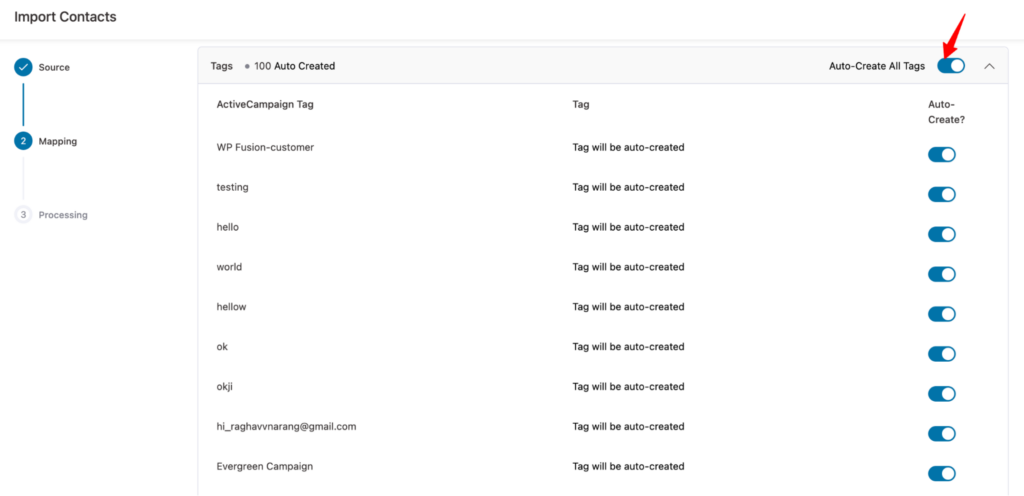Screen dimensions: 1024x496
Task: Toggle auto-create for hi_raghavvnarang@gmail.com tag
Action: (x=941, y=434)
